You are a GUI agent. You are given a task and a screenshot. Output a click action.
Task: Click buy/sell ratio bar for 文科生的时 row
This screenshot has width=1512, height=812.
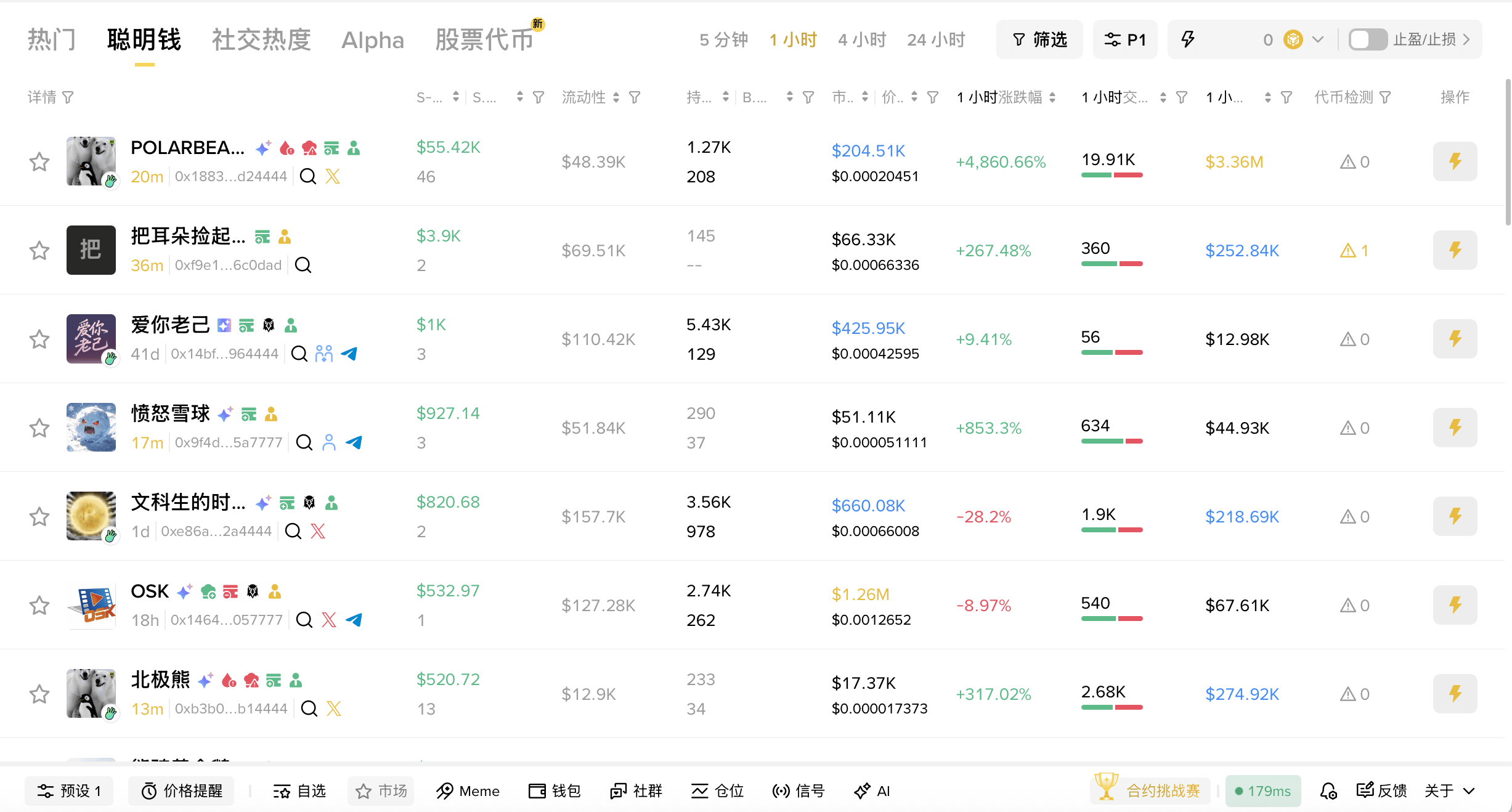point(1112,530)
